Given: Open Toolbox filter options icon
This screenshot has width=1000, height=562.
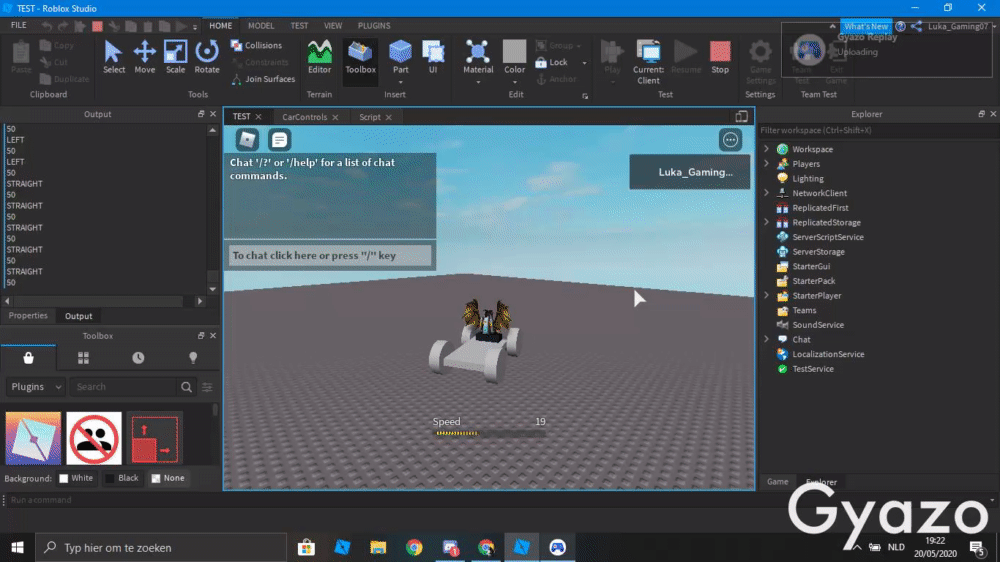Looking at the screenshot, I should [x=207, y=387].
